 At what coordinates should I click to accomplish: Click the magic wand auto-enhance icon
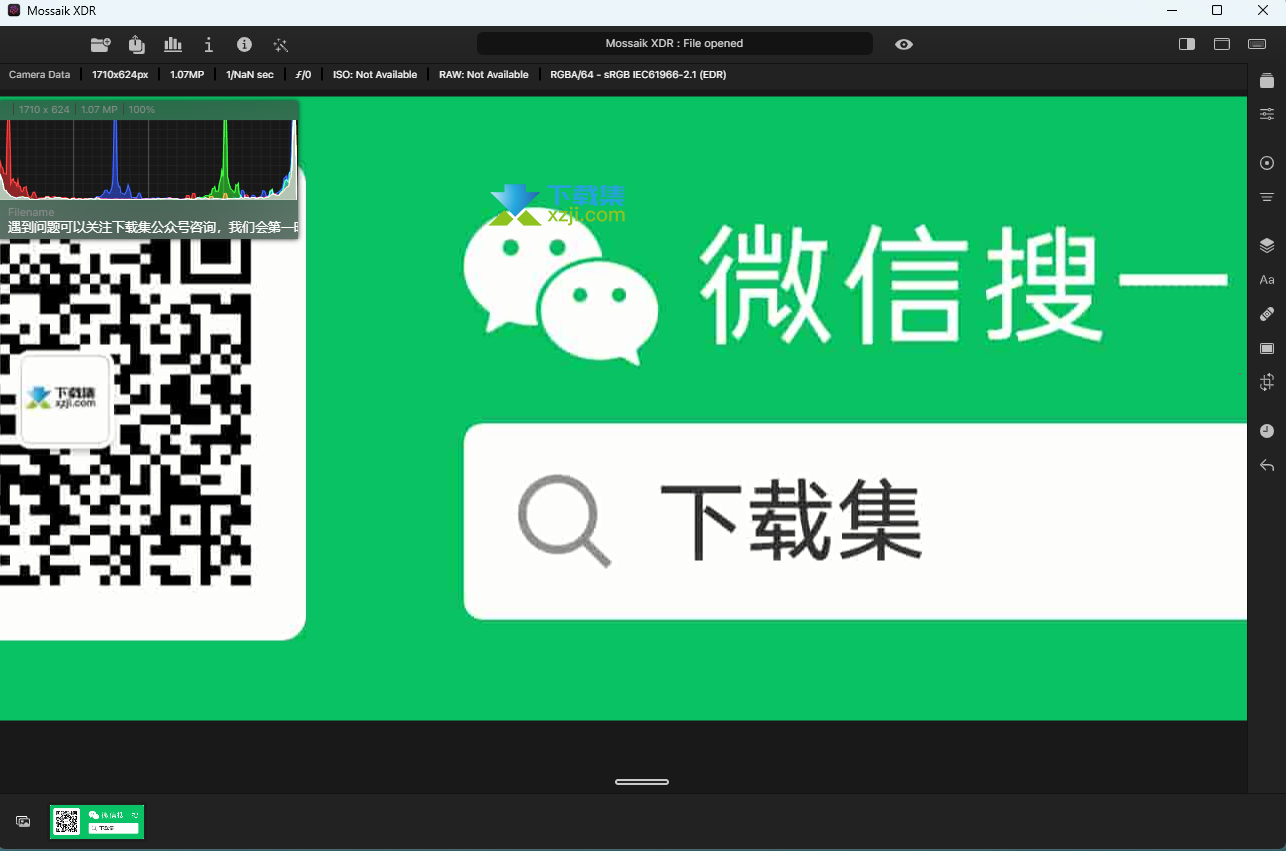pyautogui.click(x=281, y=45)
